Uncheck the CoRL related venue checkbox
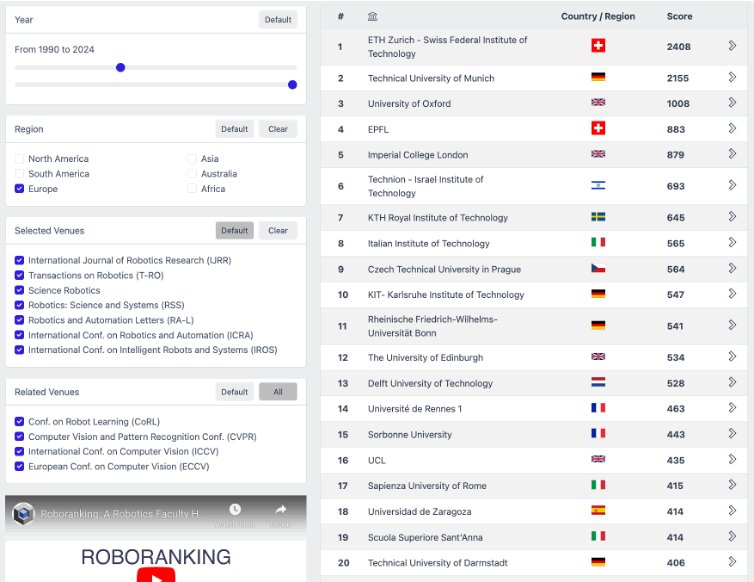Image resolution: width=754 pixels, height=582 pixels. [19, 421]
